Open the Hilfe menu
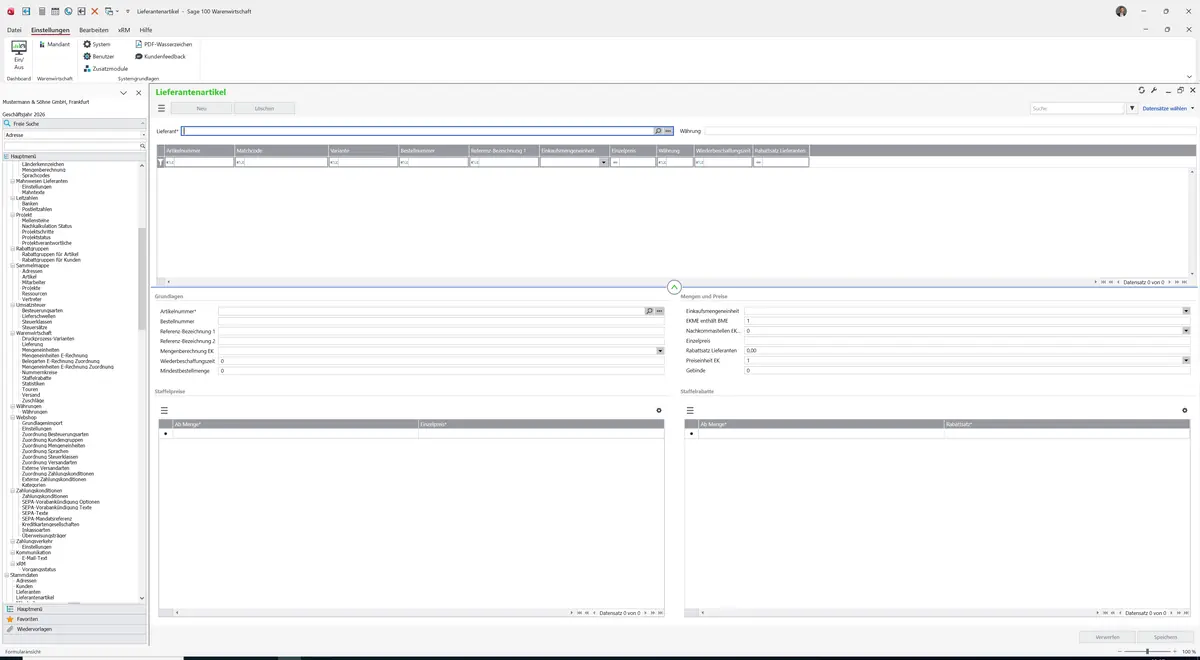The image size is (1200, 660). coord(146,30)
